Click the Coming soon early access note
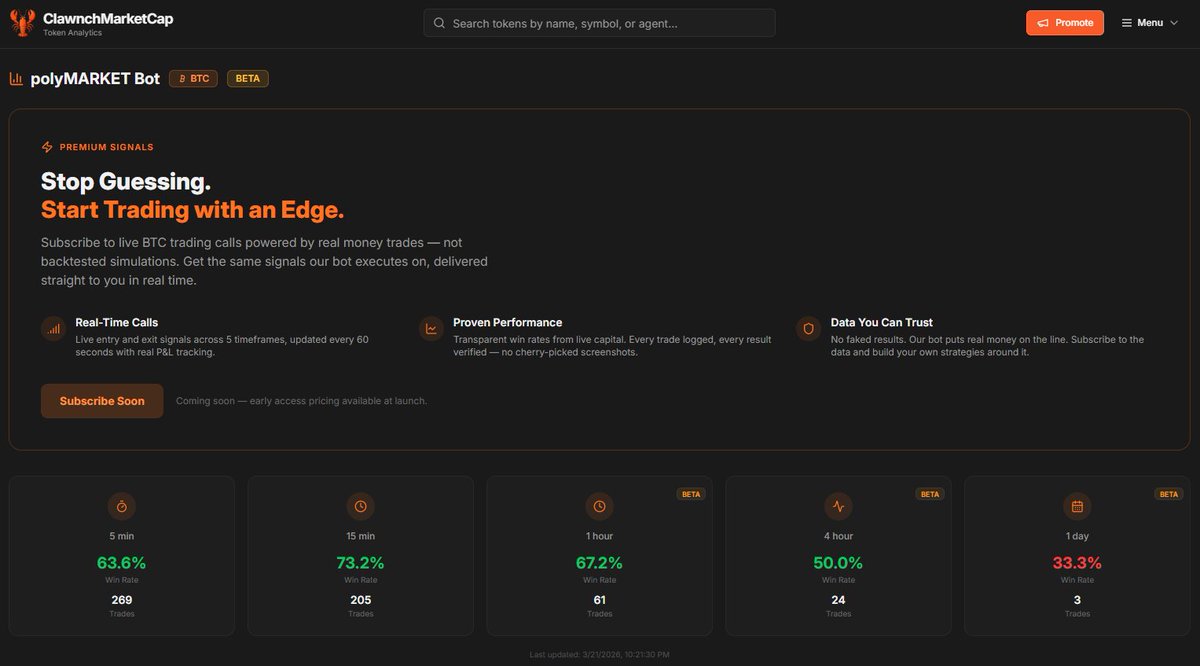Screen dimensions: 1200x666 pyautogui.click(x=301, y=401)
